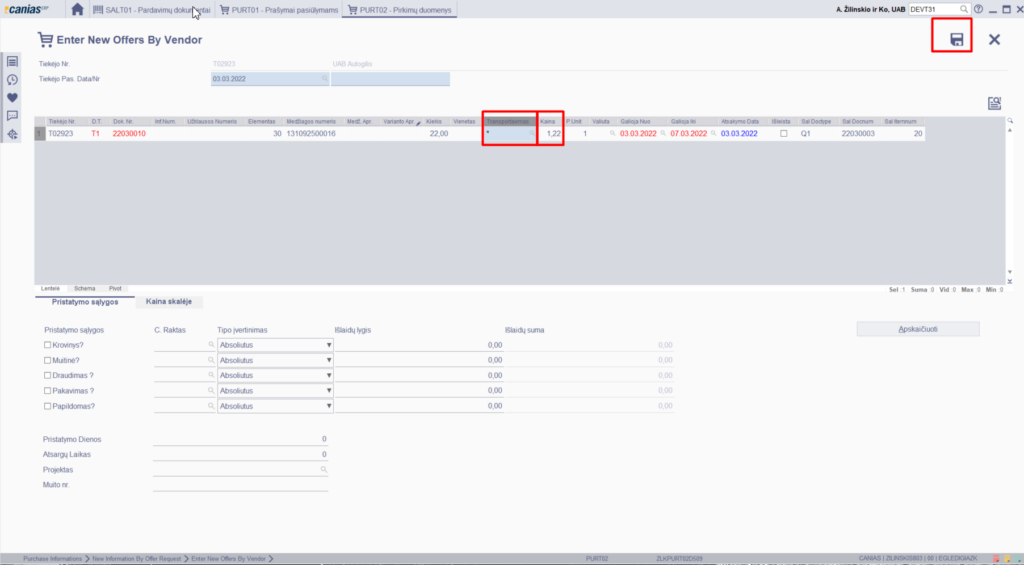Open the Absoliutus dropdown for Pakavimas
Image resolution: width=1024 pixels, height=565 pixels.
point(328,391)
